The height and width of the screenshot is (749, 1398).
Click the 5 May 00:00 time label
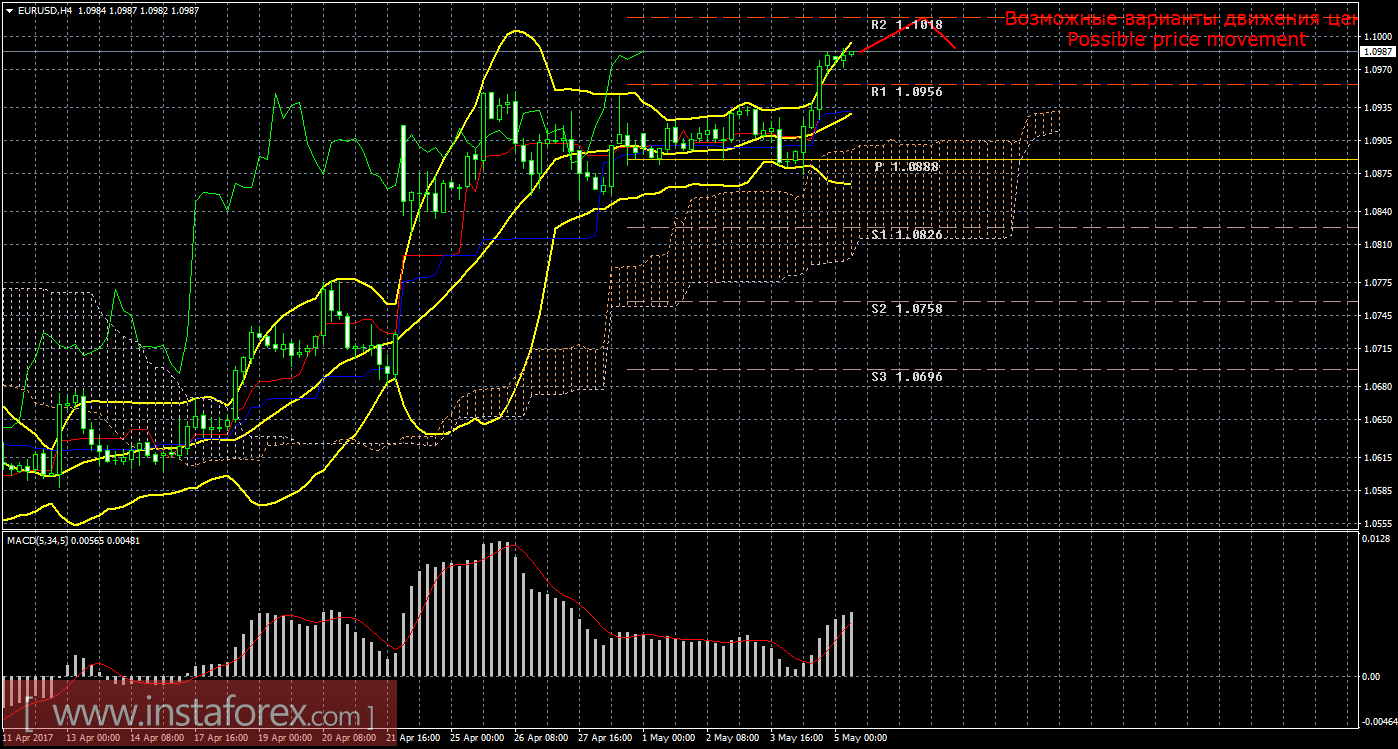(860, 739)
